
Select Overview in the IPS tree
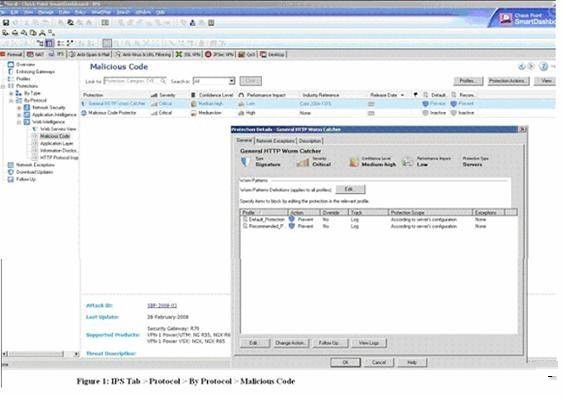click(26, 64)
